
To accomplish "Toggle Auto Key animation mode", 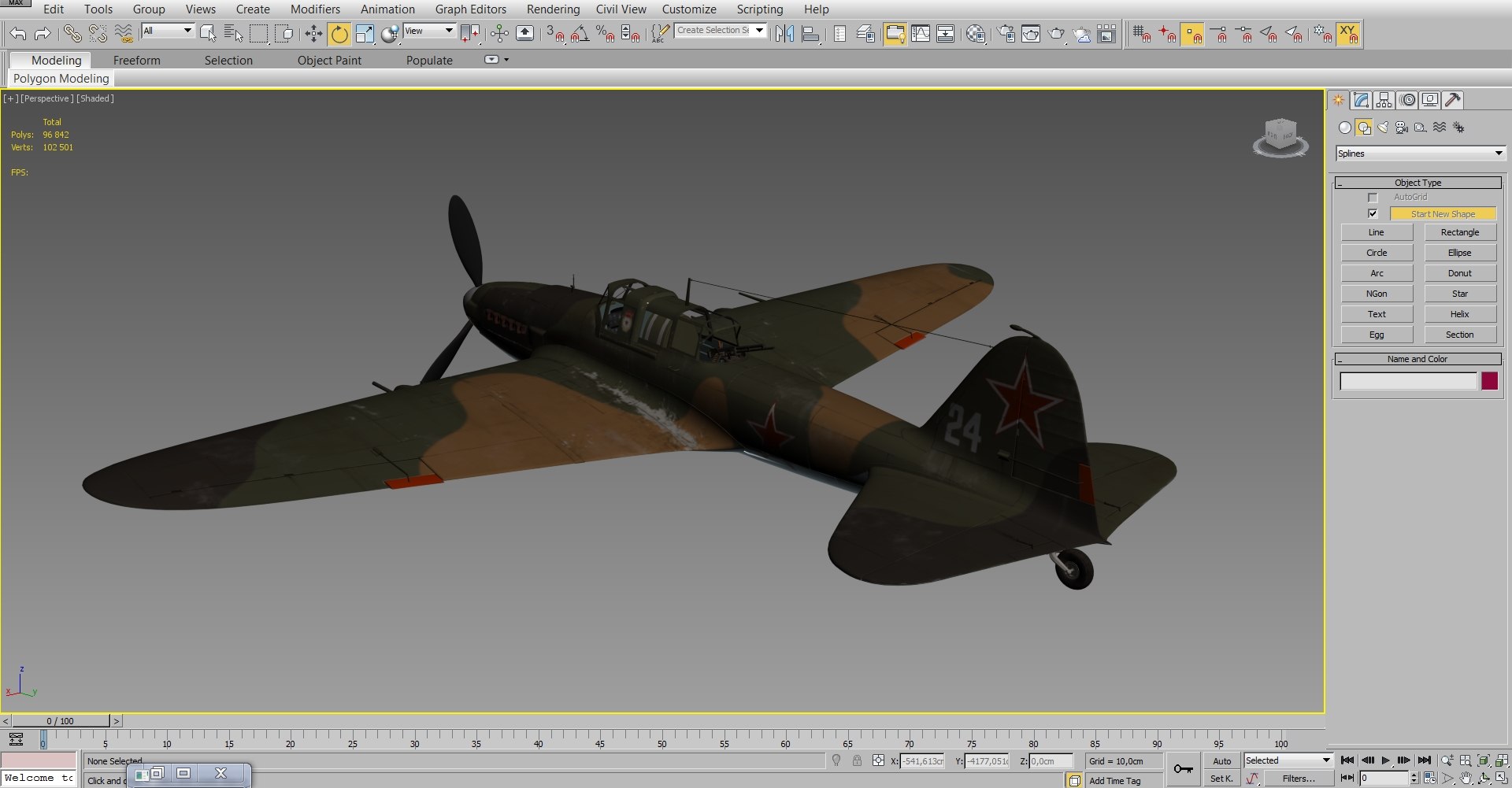I will [1222, 760].
